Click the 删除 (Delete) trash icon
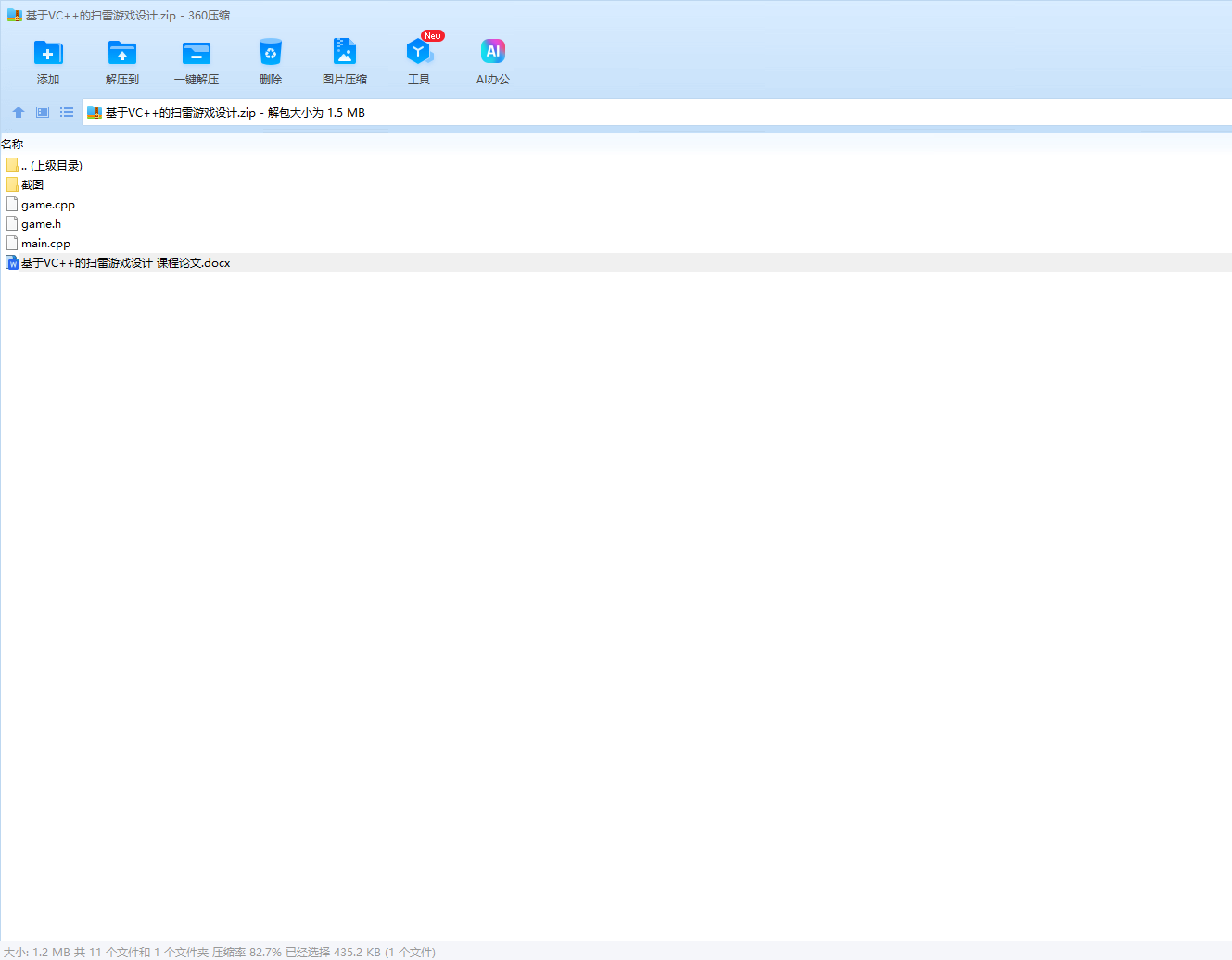Image resolution: width=1232 pixels, height=960 pixels. 271,52
